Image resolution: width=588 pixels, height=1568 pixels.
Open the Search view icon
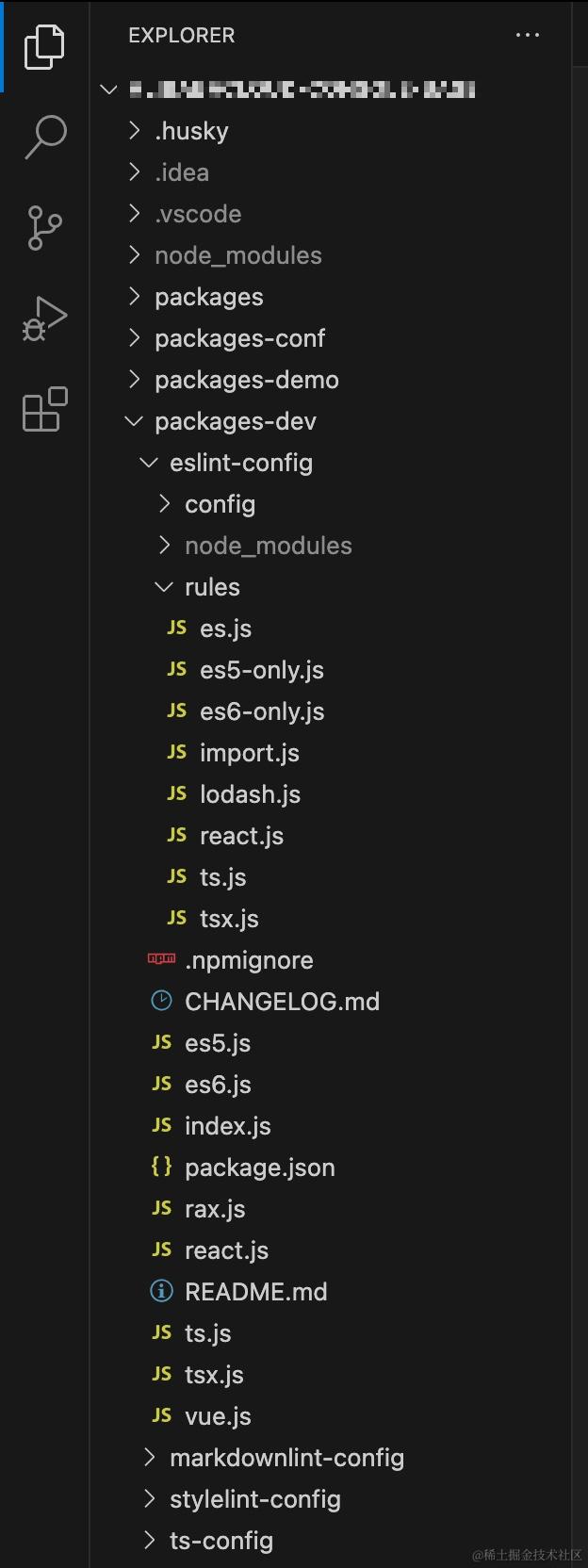tap(44, 137)
